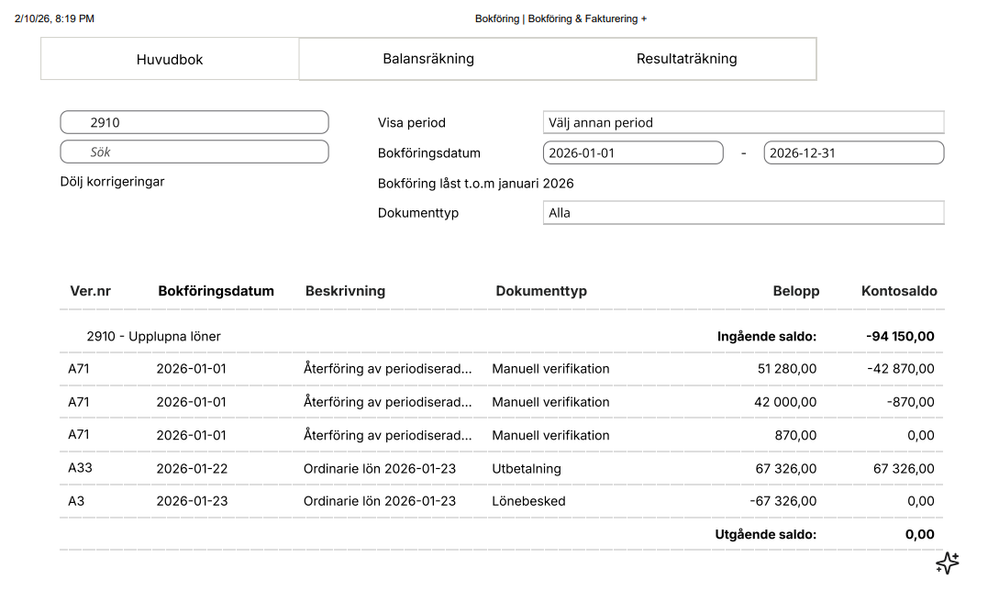Click the end date field 2026-12-31
The image size is (999, 615).
click(854, 153)
